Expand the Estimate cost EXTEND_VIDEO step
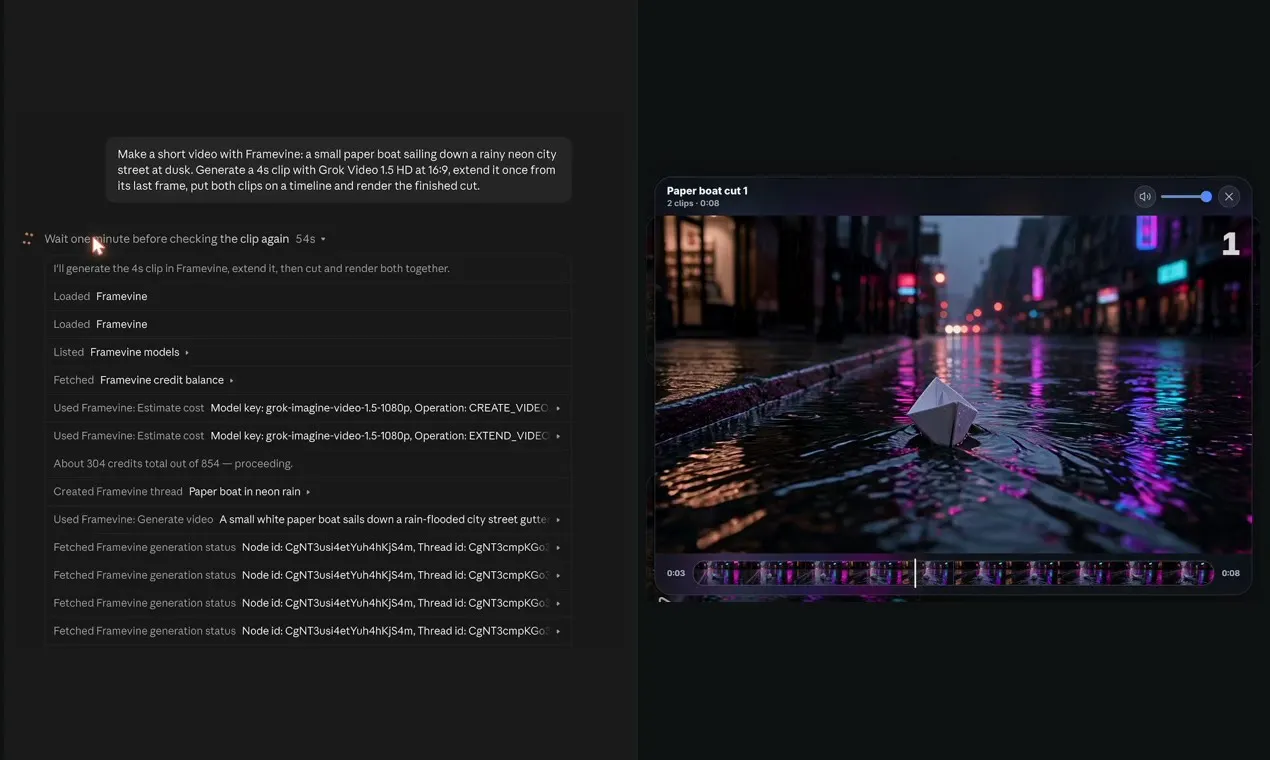The width and height of the screenshot is (1270, 760). 558,436
